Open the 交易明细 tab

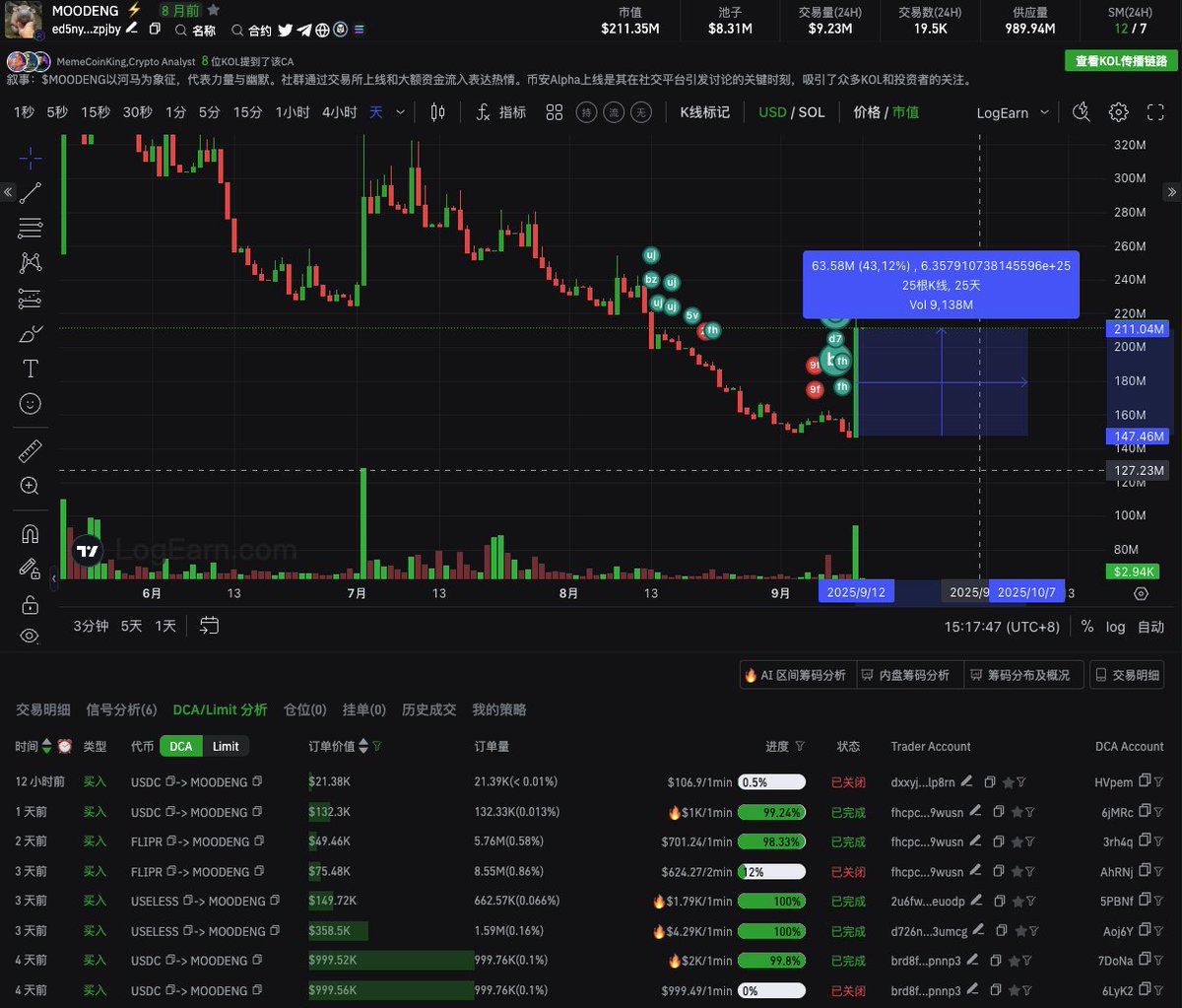43,709
